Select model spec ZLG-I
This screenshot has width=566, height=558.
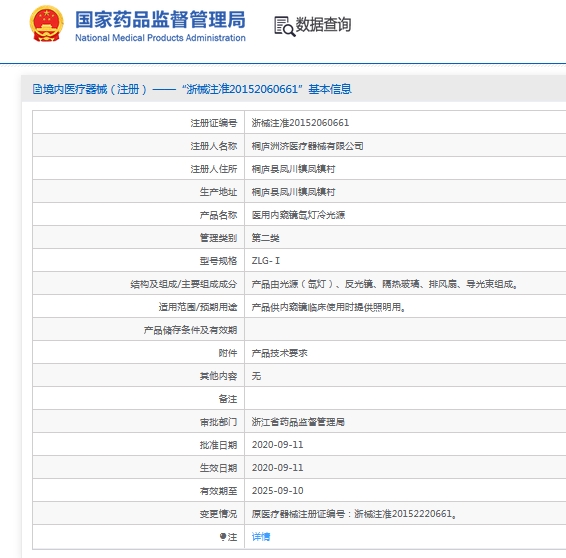[266, 261]
